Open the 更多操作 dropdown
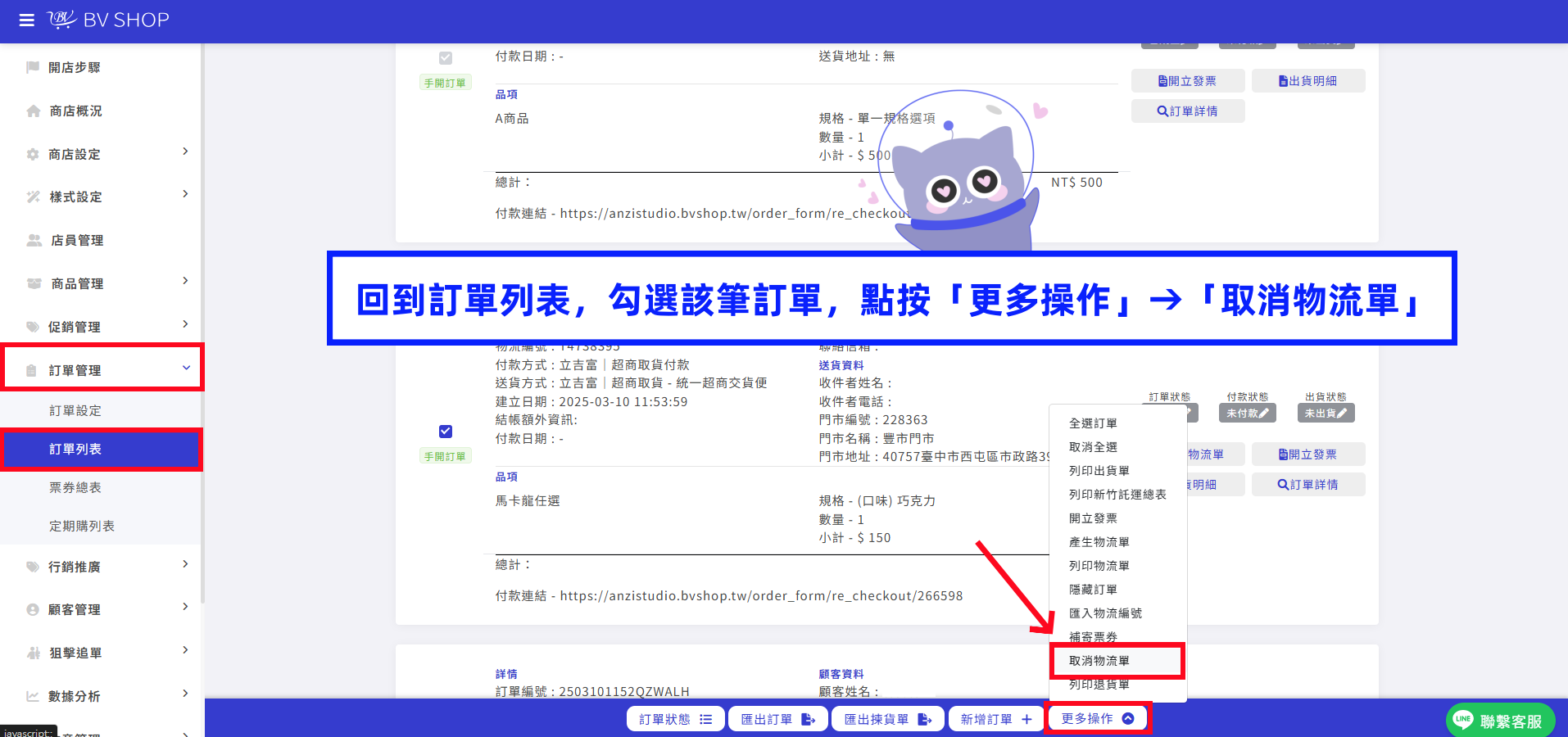The height and width of the screenshot is (737, 1568). point(1098,719)
